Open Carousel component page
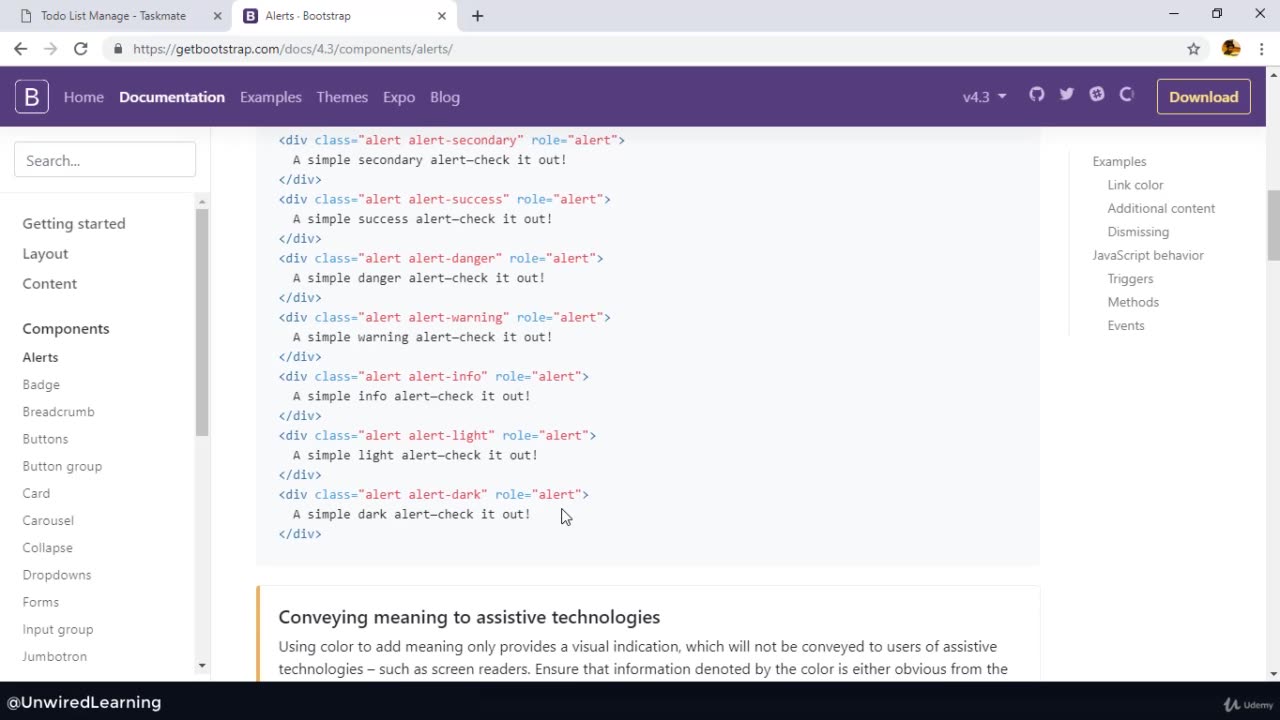 click(48, 520)
